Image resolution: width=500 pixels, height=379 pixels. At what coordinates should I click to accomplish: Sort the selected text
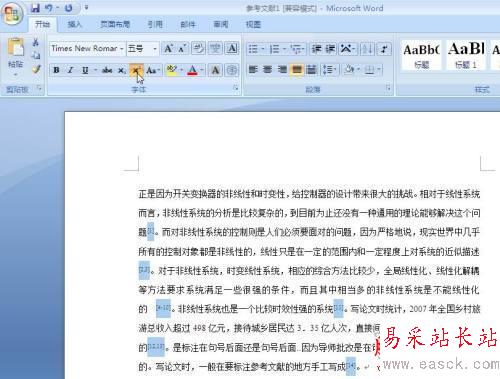367,49
